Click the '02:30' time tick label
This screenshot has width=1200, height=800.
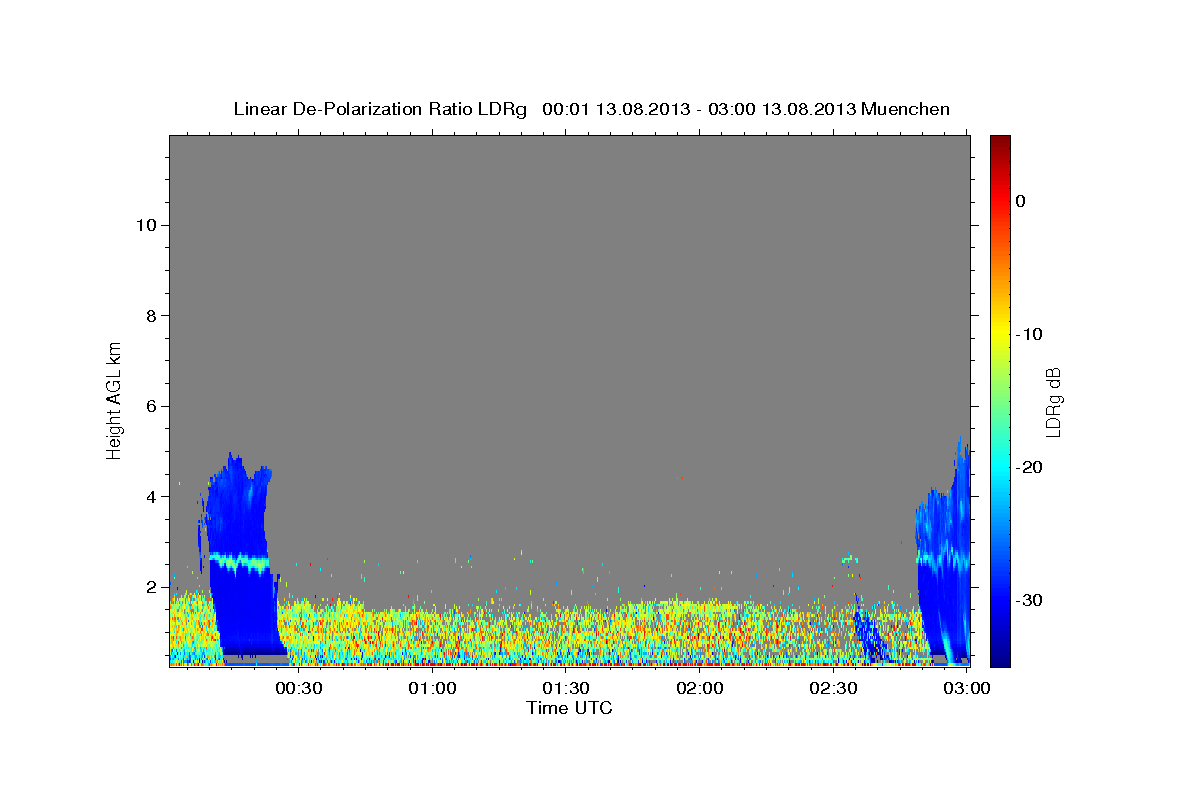point(834,688)
